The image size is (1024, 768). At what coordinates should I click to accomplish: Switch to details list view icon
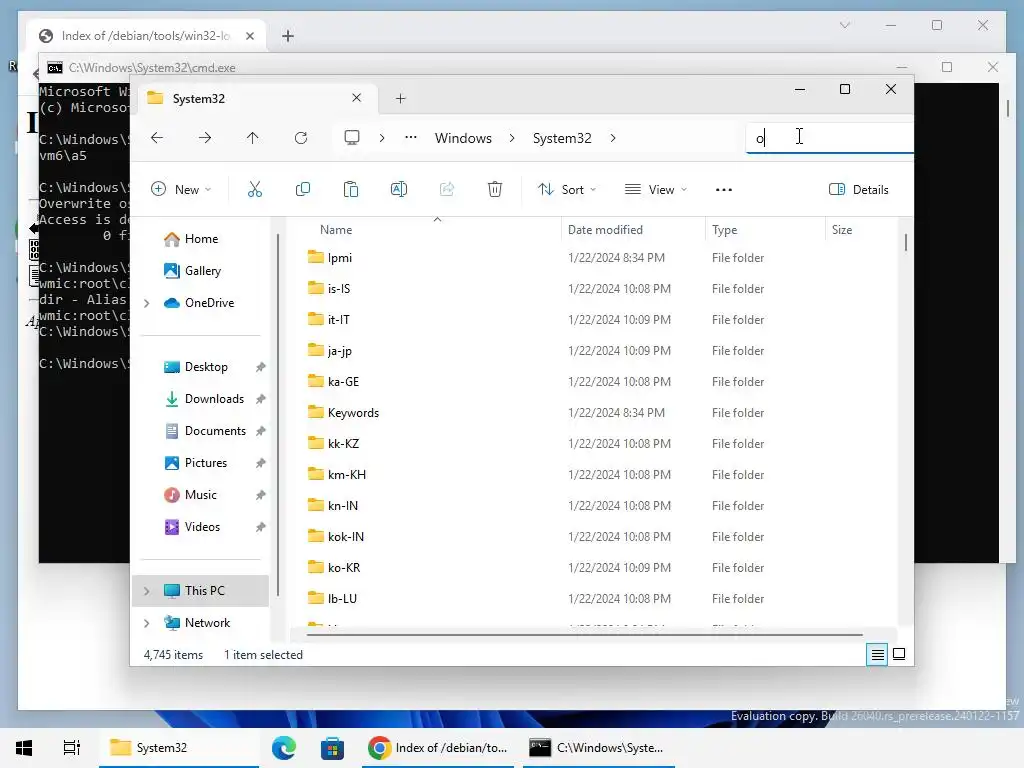pyautogui.click(x=878, y=654)
